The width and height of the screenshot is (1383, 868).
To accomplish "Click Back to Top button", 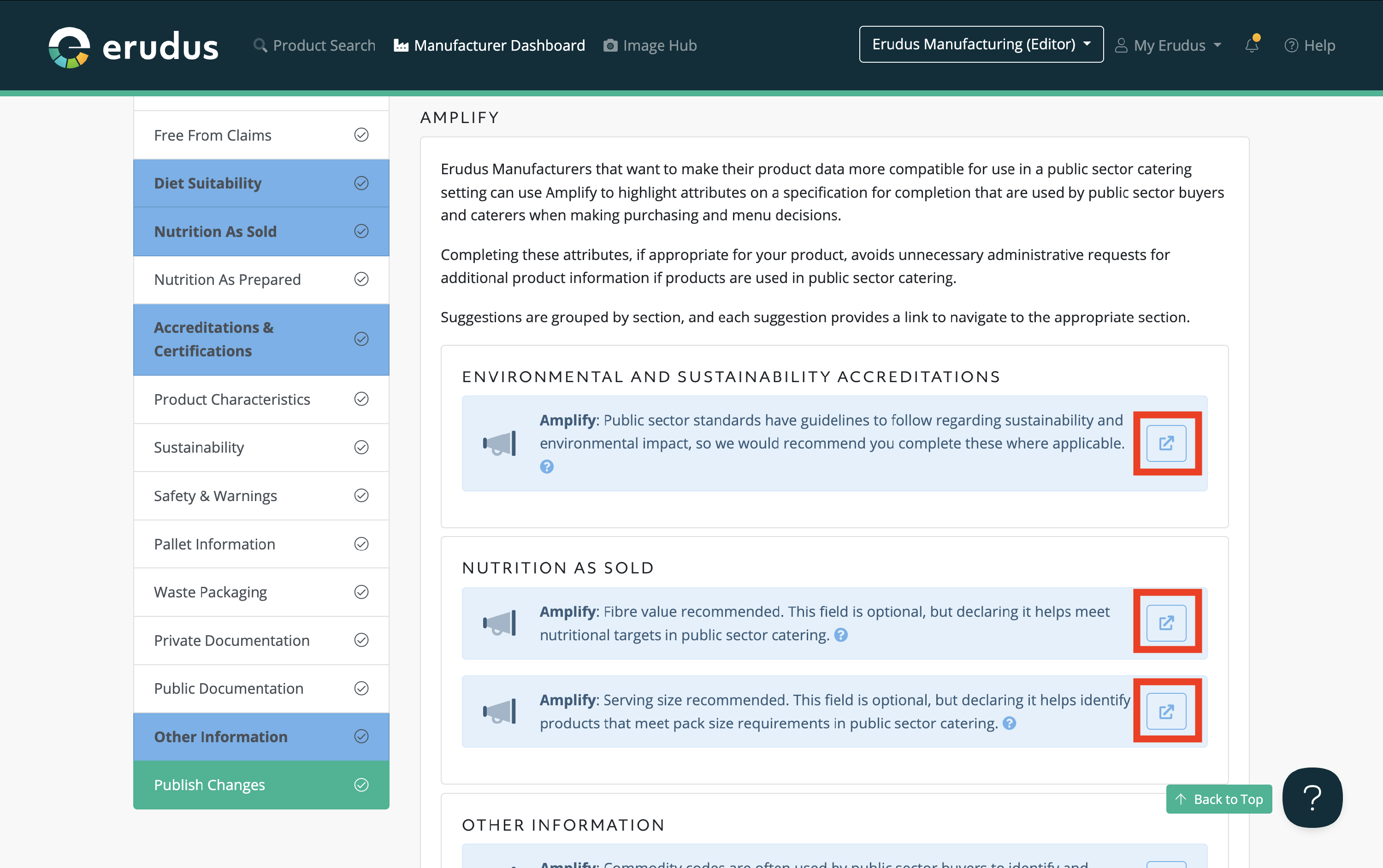I will coord(1219,799).
